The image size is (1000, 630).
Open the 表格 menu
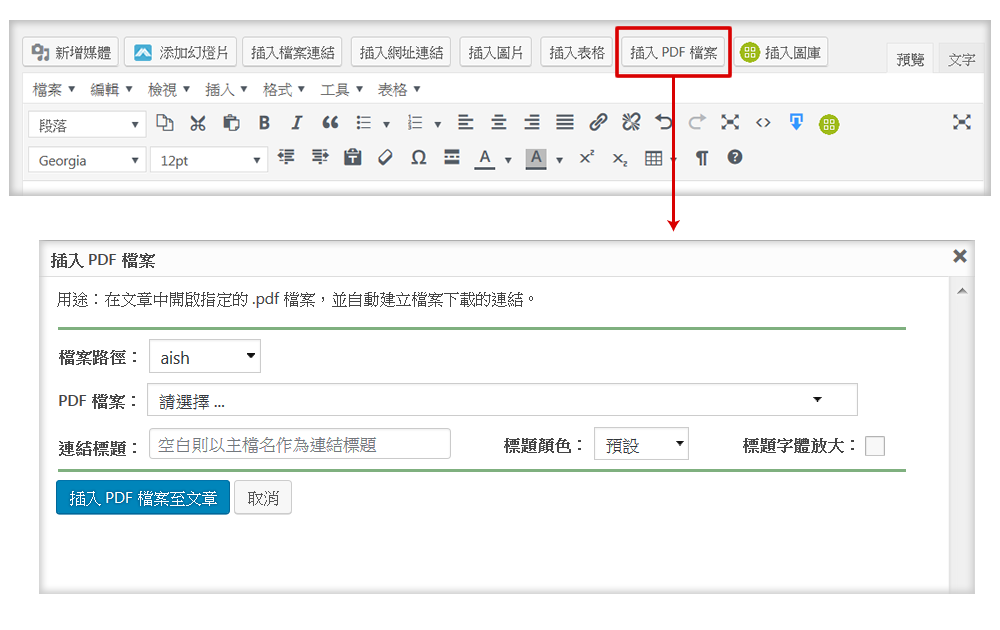pyautogui.click(x=393, y=88)
